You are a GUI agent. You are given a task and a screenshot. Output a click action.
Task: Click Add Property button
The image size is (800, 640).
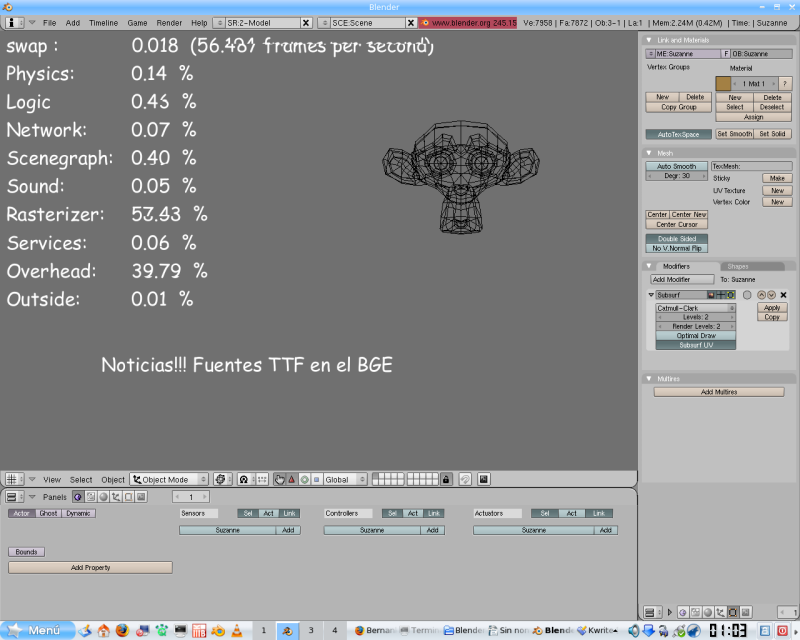click(90, 568)
